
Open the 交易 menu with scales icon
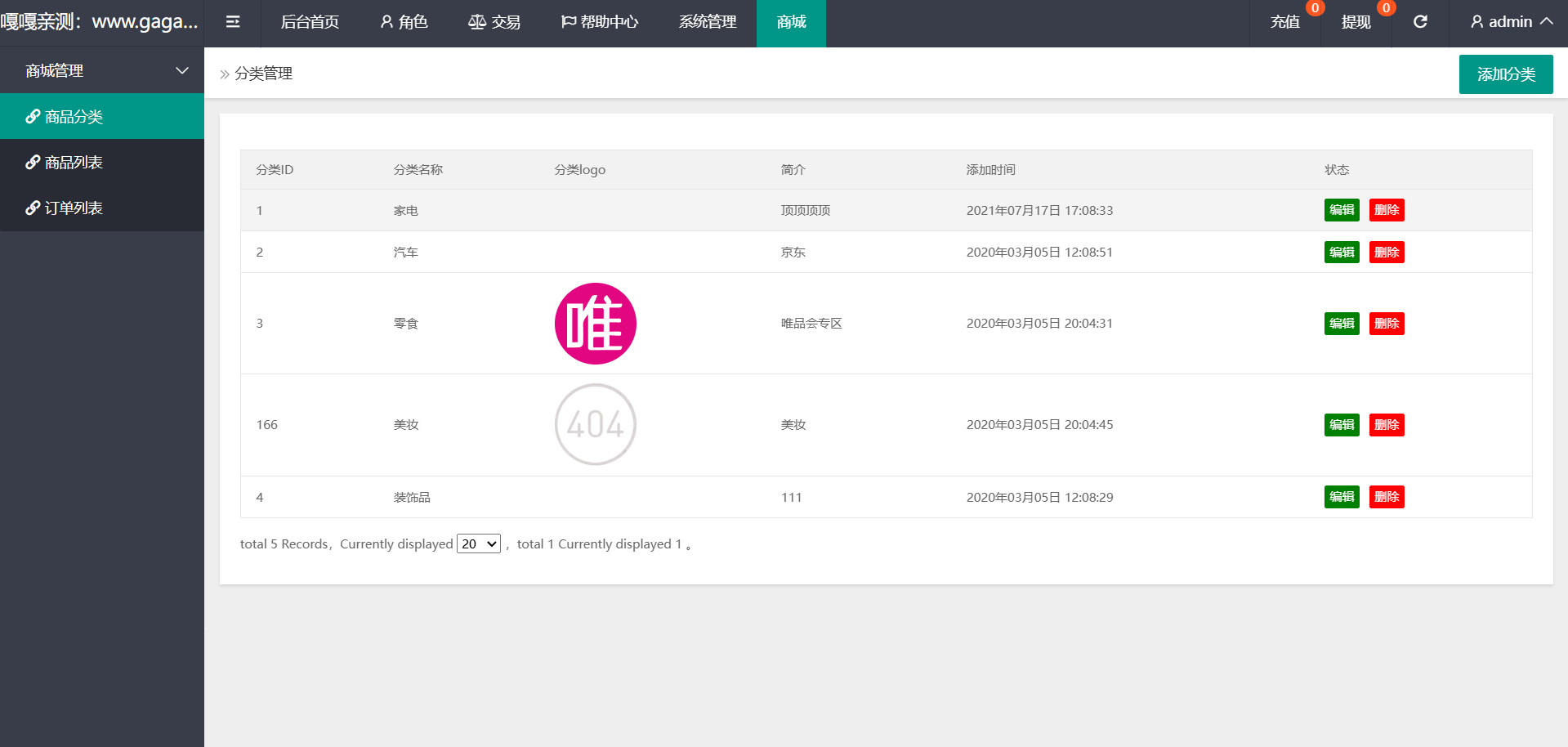coord(494,22)
